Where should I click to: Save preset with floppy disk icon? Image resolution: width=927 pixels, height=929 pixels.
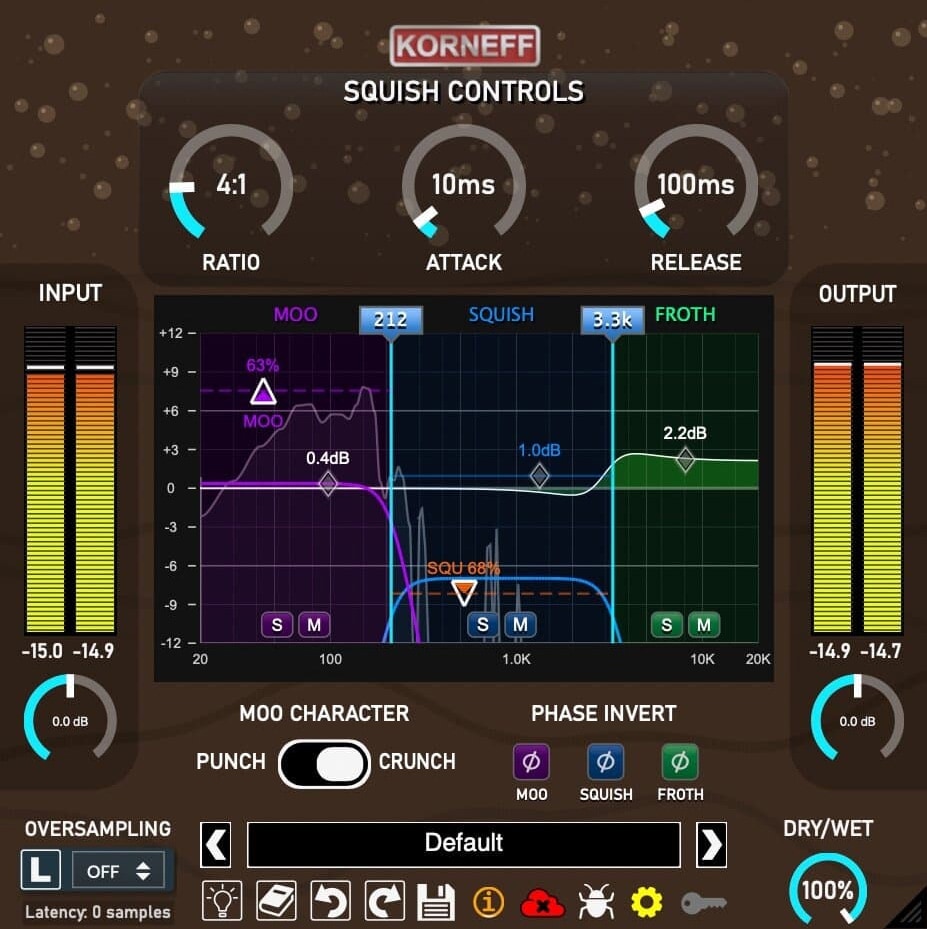tap(436, 901)
